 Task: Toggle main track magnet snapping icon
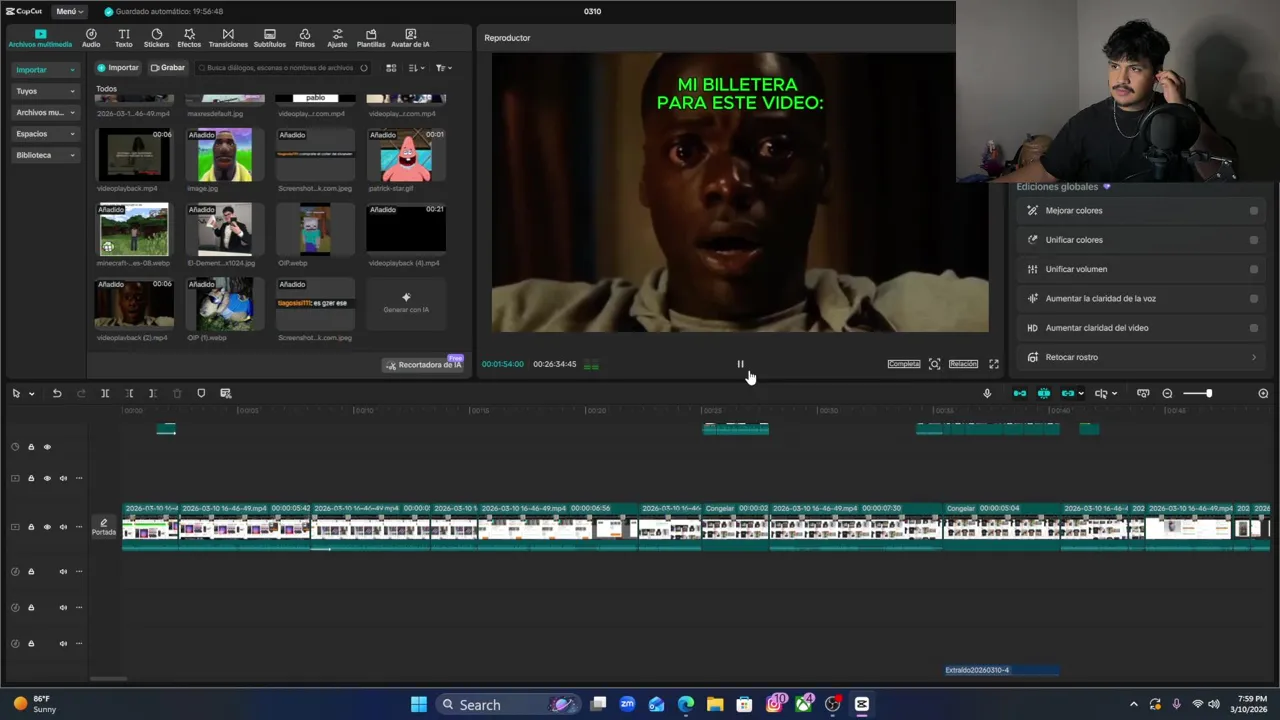click(1020, 393)
